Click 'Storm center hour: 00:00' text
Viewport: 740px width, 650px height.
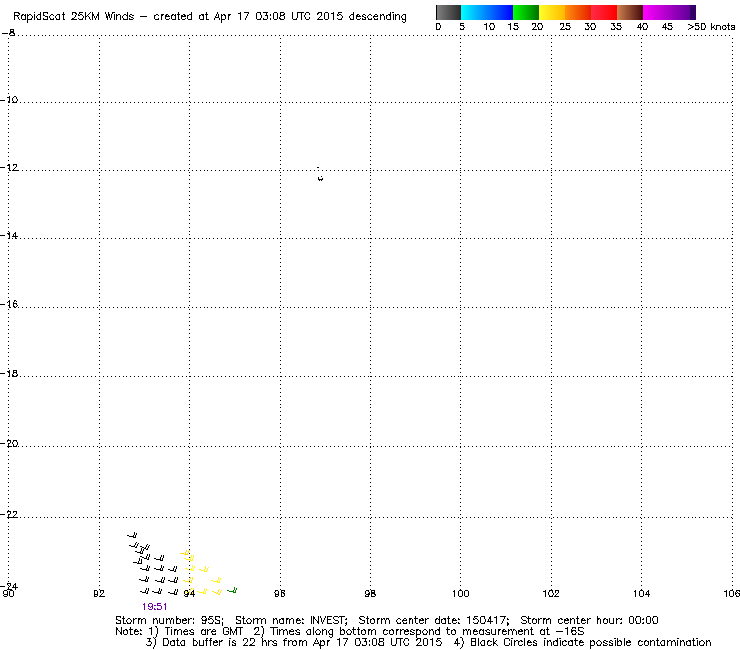point(589,620)
